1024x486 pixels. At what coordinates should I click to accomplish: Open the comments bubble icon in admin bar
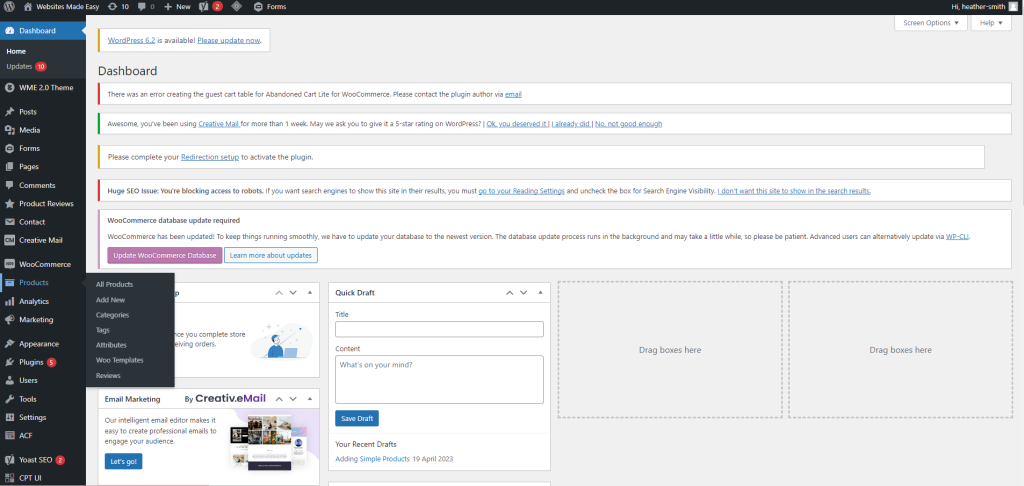click(x=143, y=6)
